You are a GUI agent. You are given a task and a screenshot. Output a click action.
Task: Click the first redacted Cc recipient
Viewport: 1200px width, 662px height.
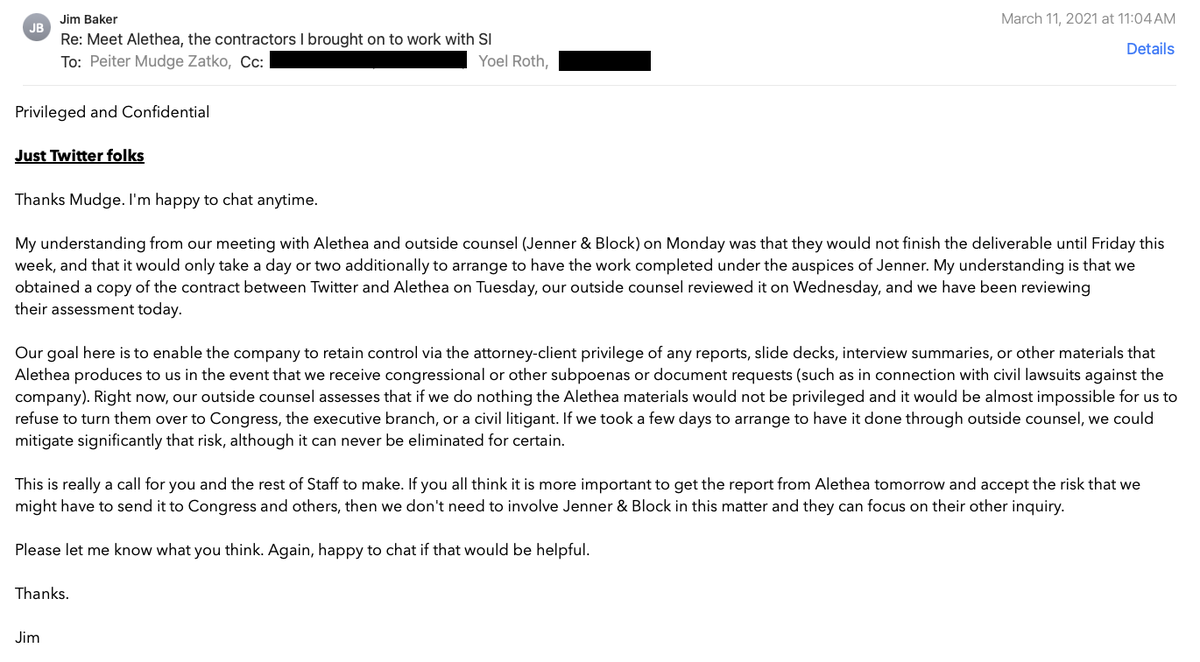coord(368,62)
